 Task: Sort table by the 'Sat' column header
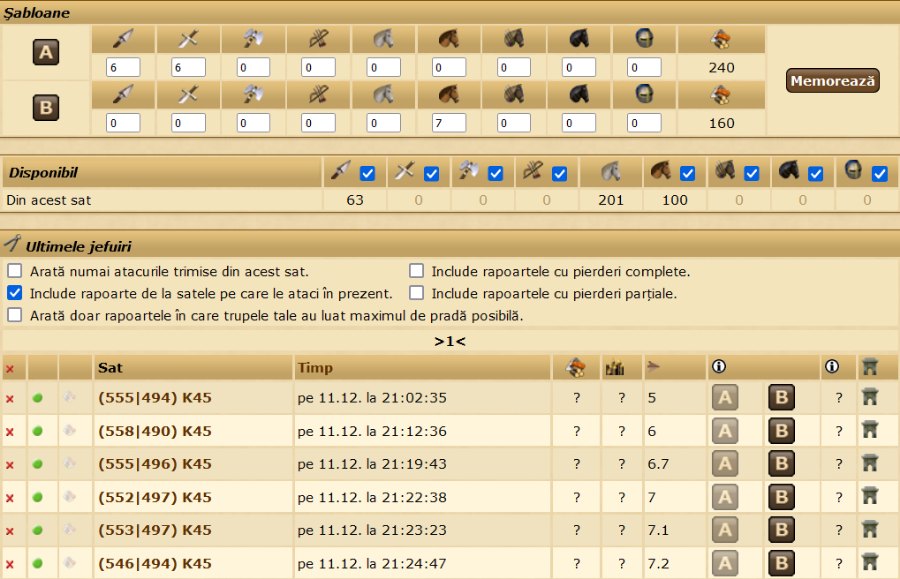tap(110, 368)
